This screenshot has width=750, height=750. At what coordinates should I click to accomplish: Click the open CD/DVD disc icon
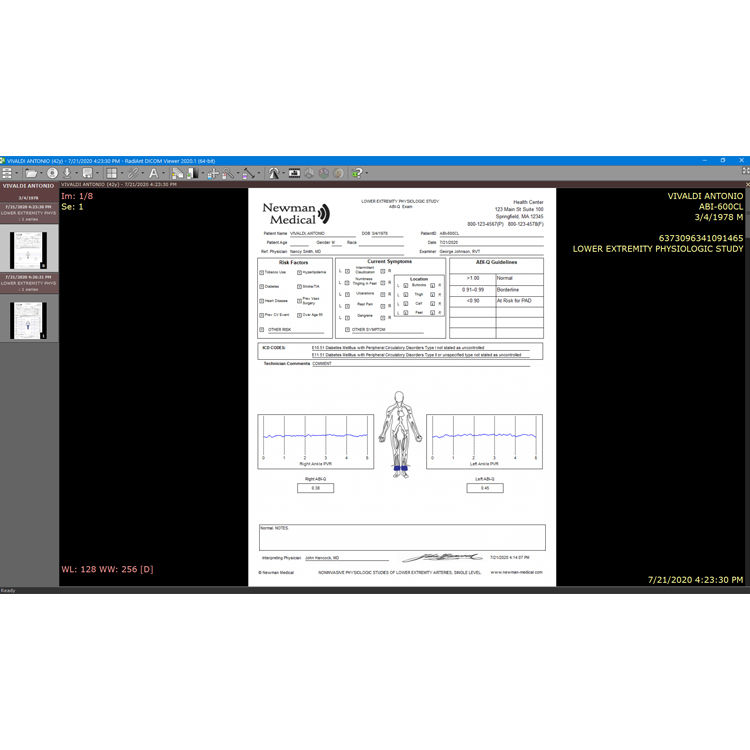tap(53, 174)
